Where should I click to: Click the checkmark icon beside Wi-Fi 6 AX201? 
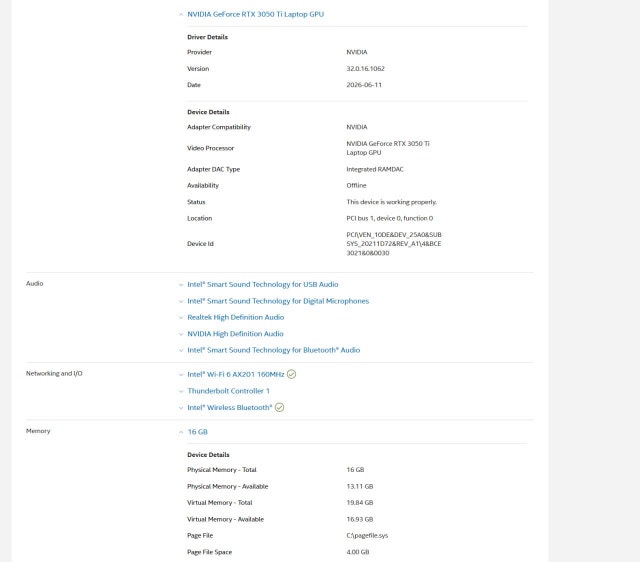[x=291, y=374]
